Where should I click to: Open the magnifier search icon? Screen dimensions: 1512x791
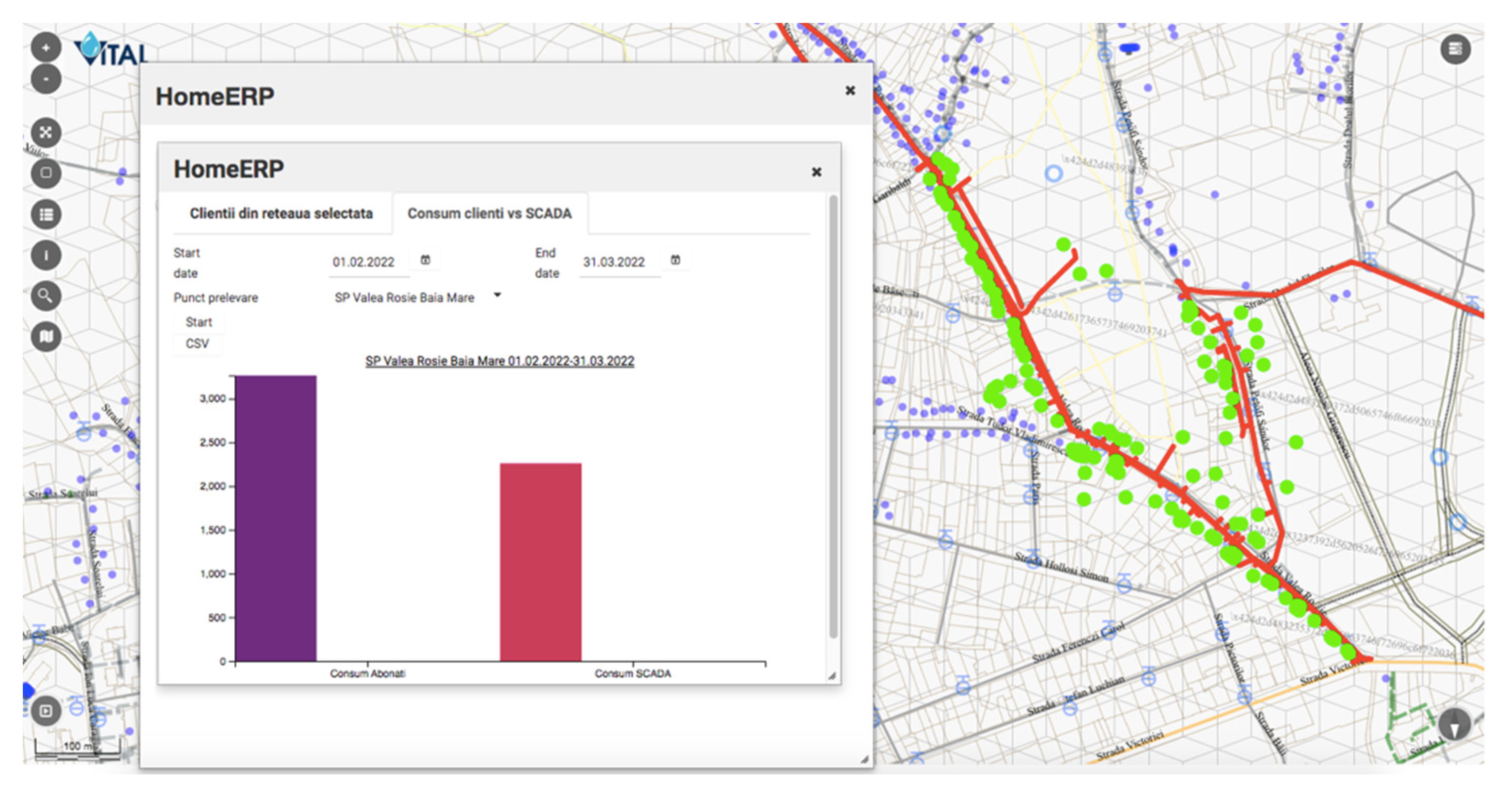tap(46, 296)
